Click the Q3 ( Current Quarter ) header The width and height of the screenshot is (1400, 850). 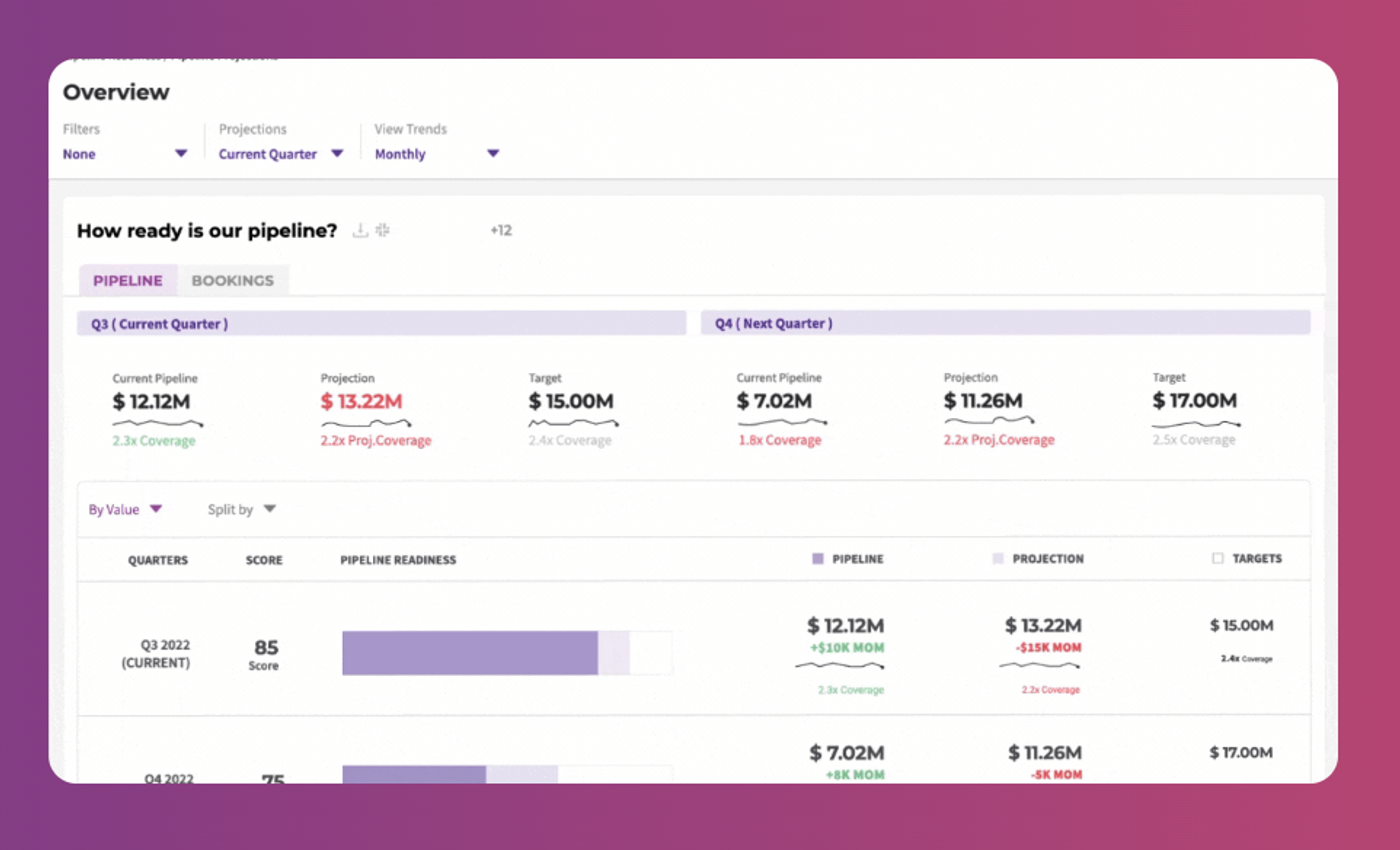pyautogui.click(x=382, y=323)
